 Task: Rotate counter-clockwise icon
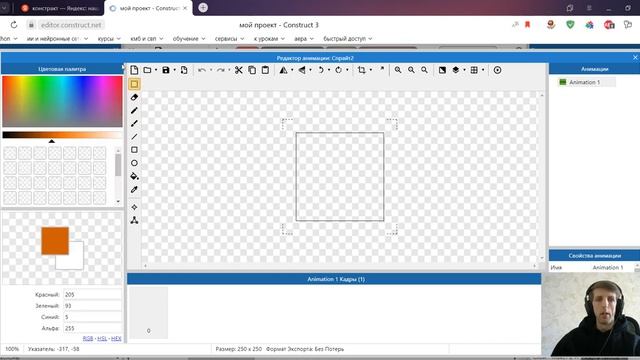click(x=321, y=70)
